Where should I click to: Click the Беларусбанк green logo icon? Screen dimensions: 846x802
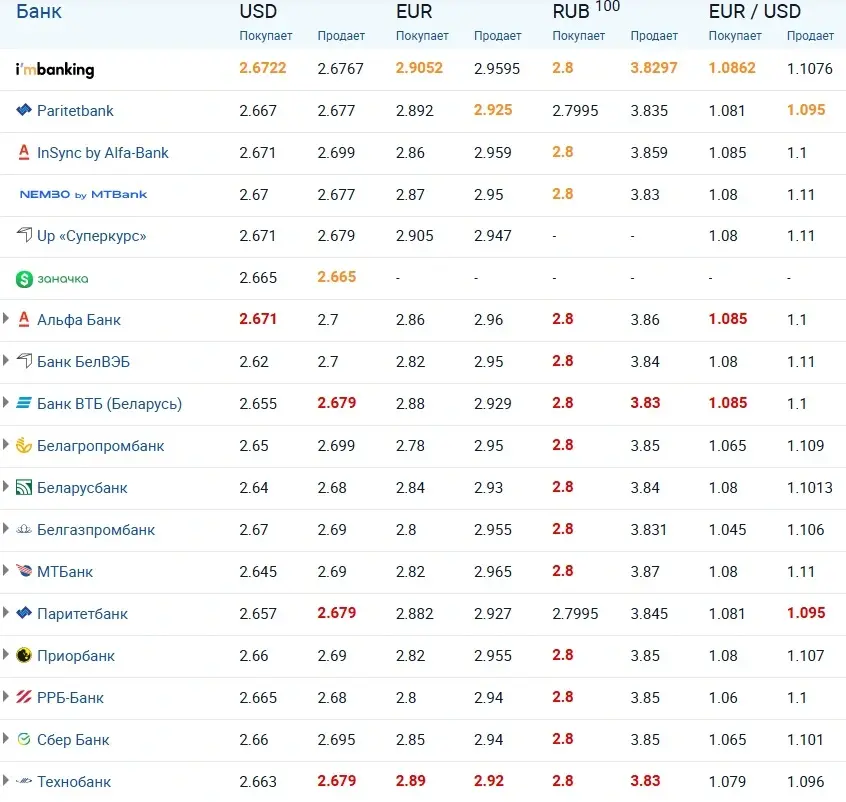(24, 487)
